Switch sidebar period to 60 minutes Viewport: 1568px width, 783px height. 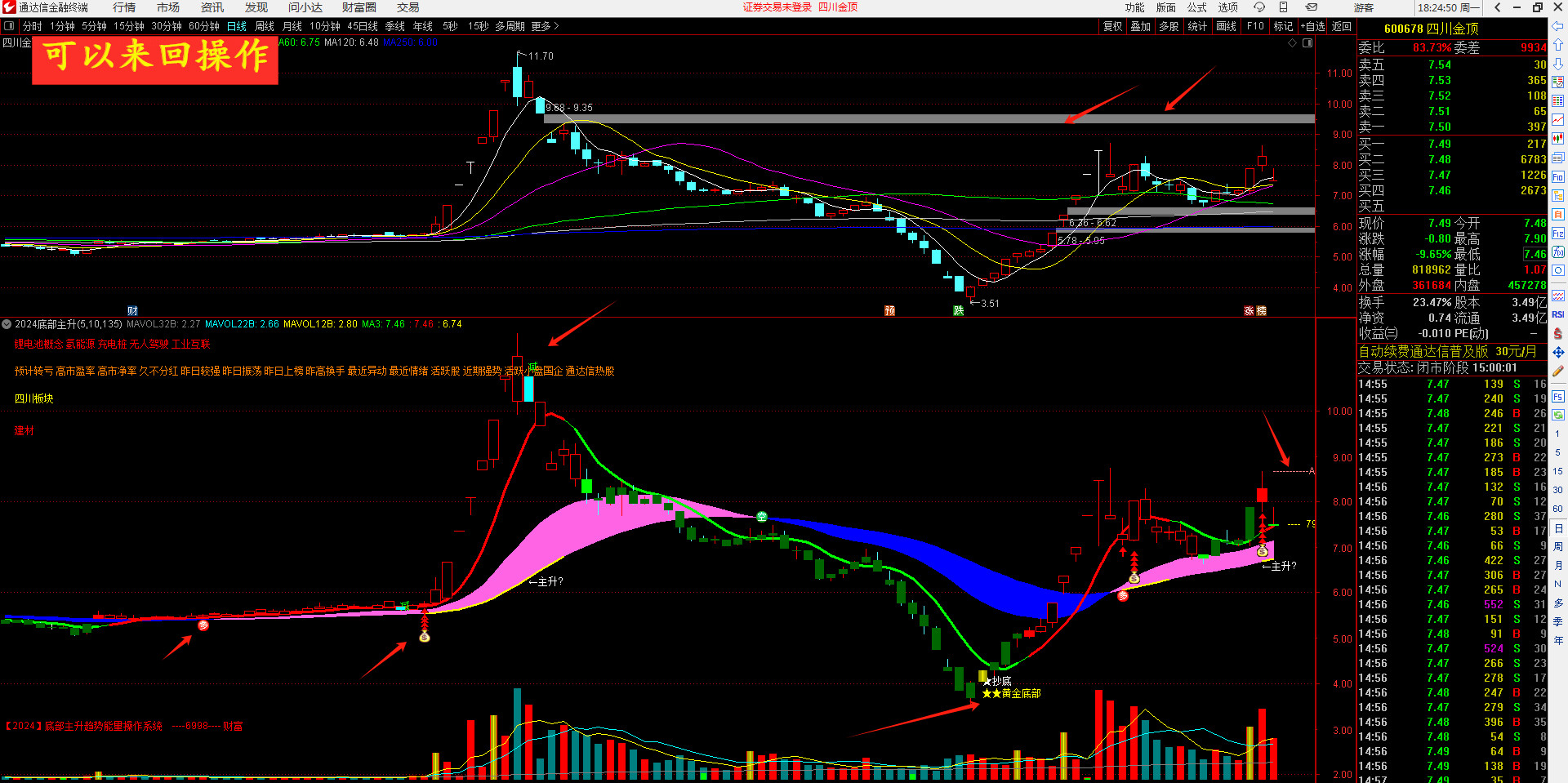1558,509
